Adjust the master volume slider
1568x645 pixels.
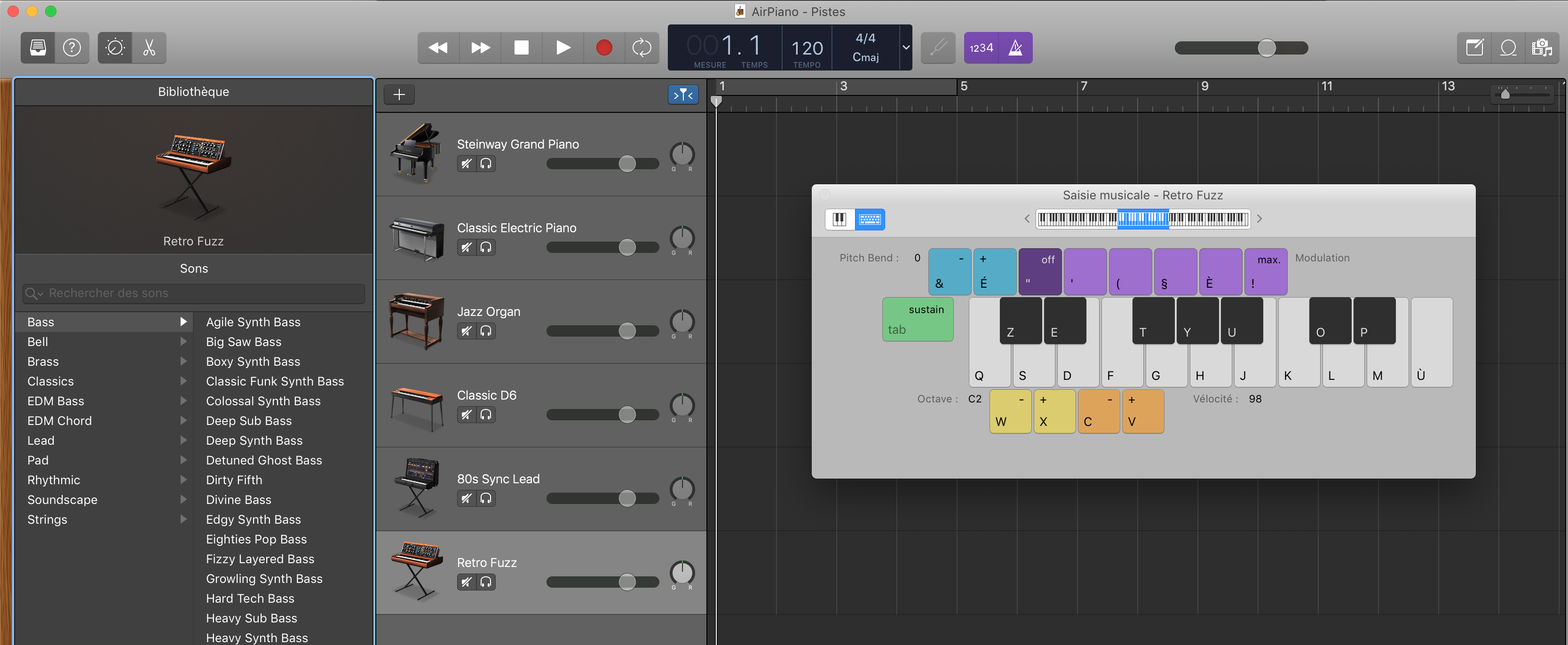[1266, 48]
